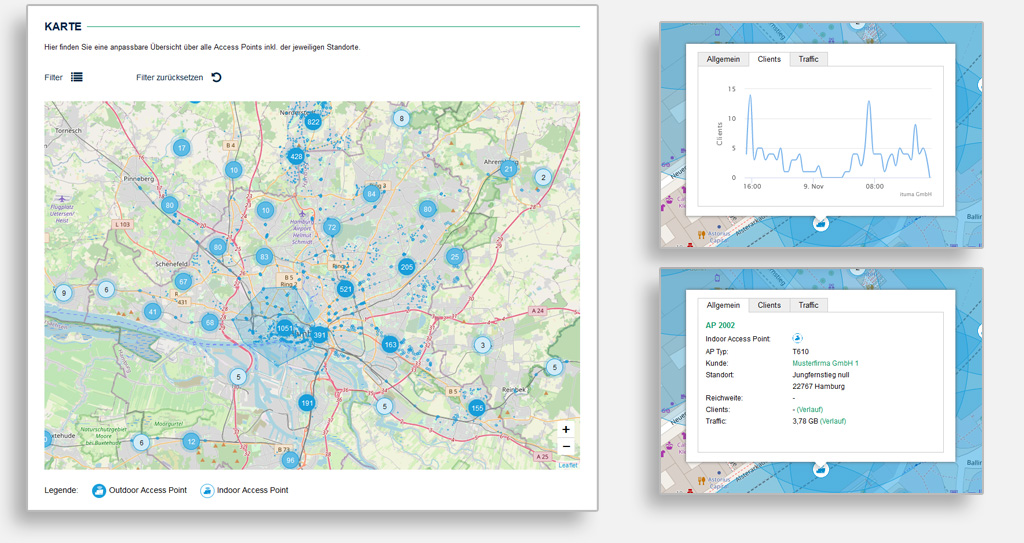This screenshot has width=1024, height=543.
Task: Zoom out with the map minus button
Action: (x=566, y=447)
